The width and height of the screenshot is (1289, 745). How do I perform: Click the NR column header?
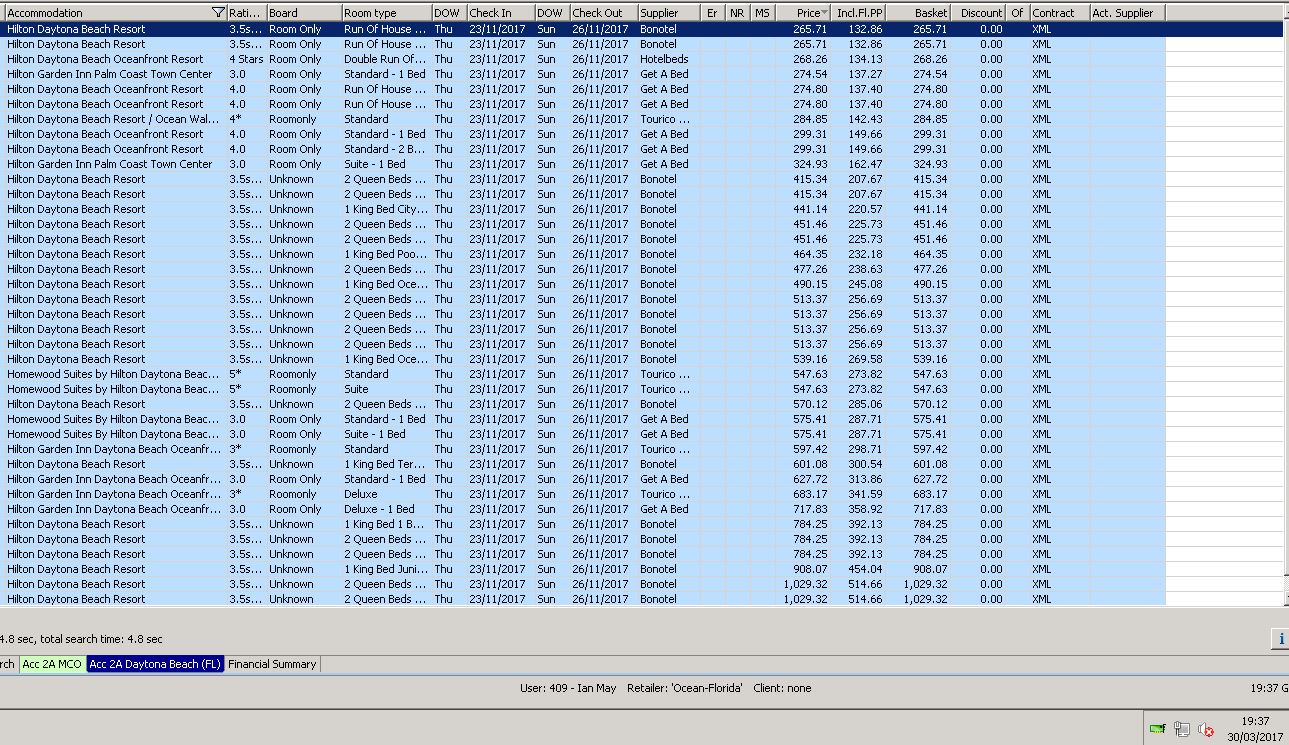tap(738, 13)
